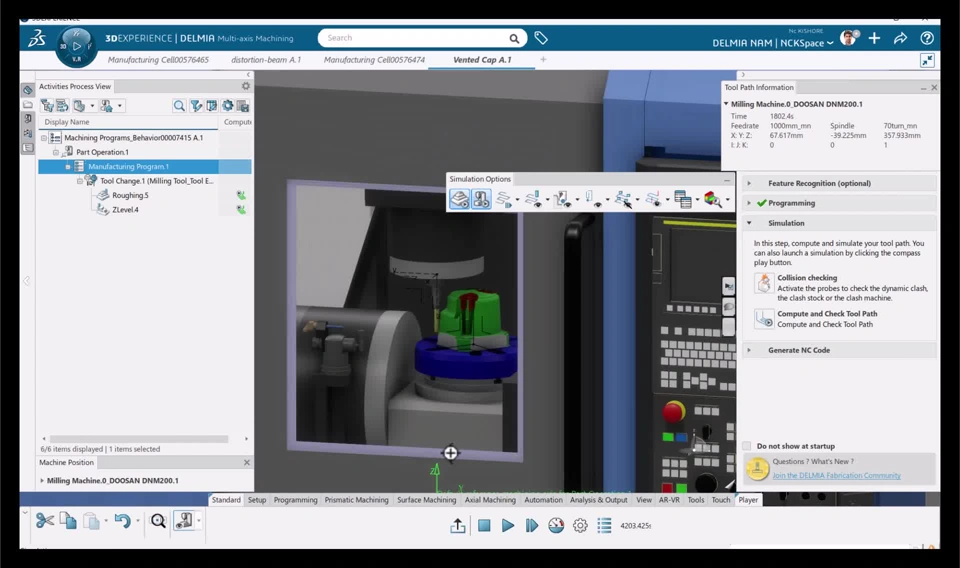The height and width of the screenshot is (568, 960).
Task: Click the tags icon next to search bar
Action: coord(541,38)
